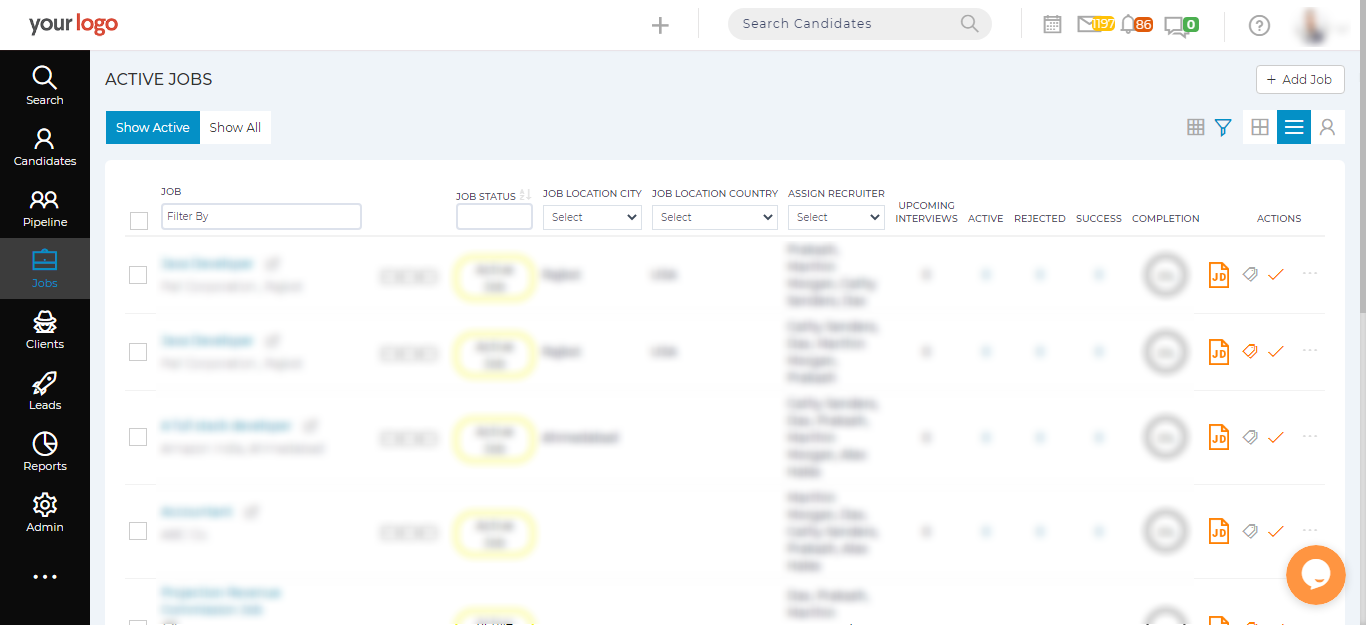Viewport: 1366px width, 625px height.
Task: Open the column chooser grid icon
Action: click(x=1196, y=127)
